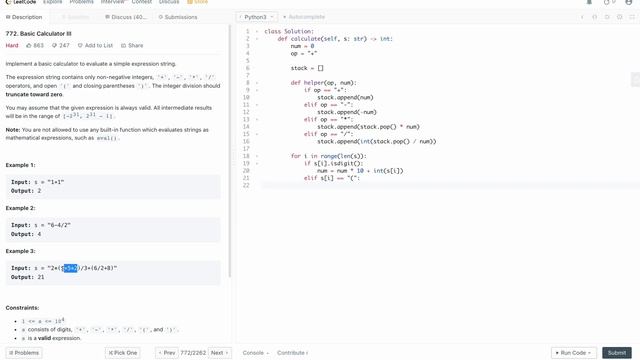Click the editor fullscreen icon

coord(632,17)
